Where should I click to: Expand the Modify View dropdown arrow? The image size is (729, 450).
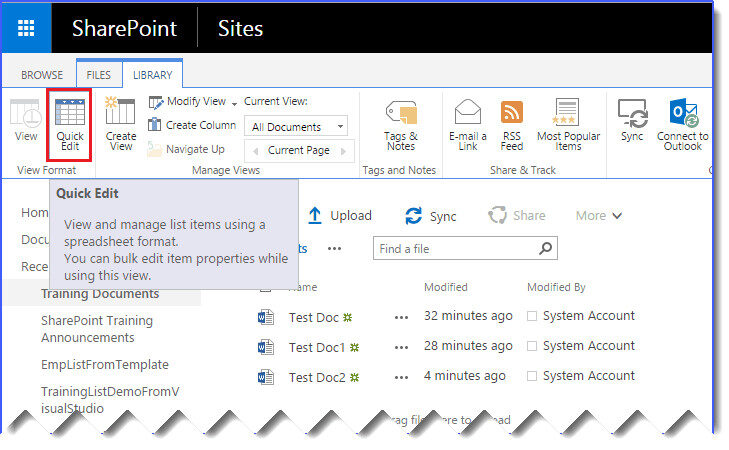point(234,103)
